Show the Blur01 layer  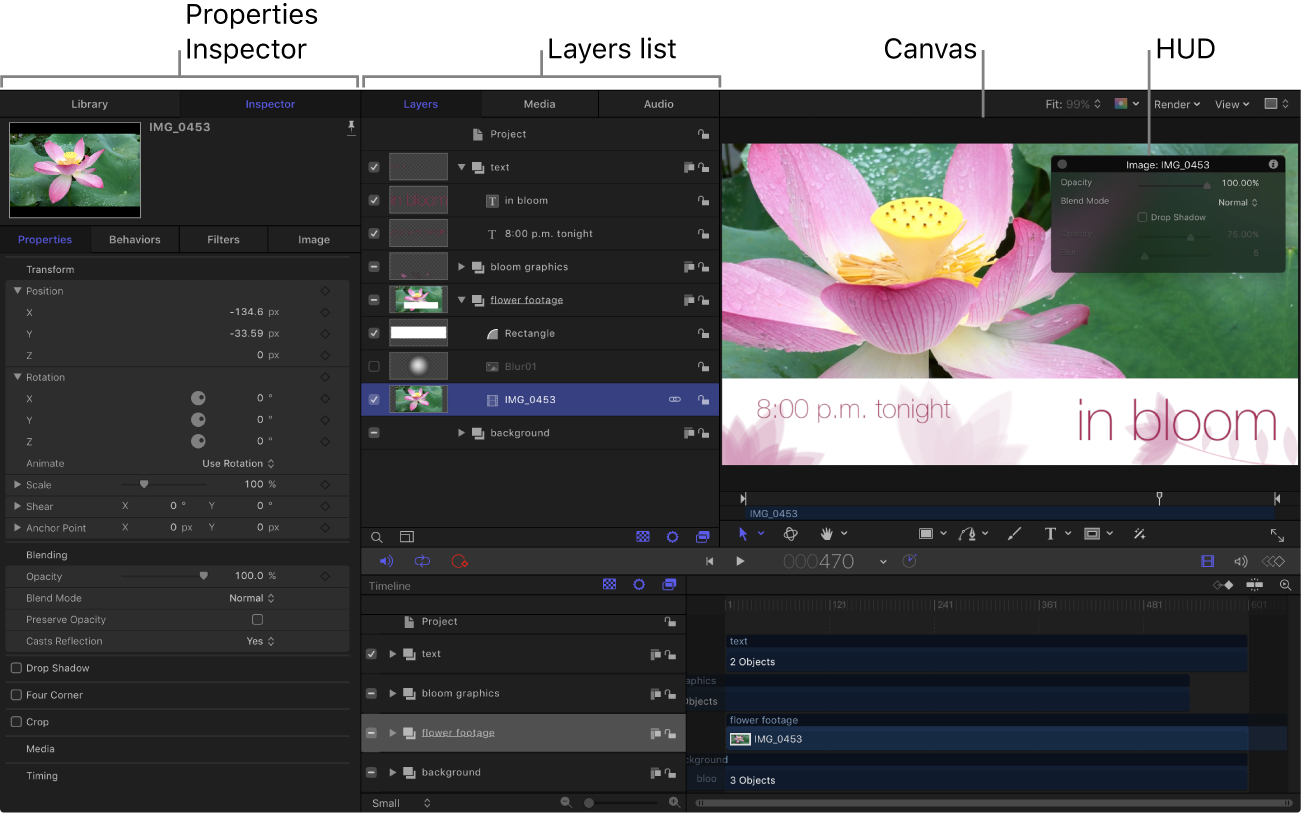pyautogui.click(x=374, y=366)
